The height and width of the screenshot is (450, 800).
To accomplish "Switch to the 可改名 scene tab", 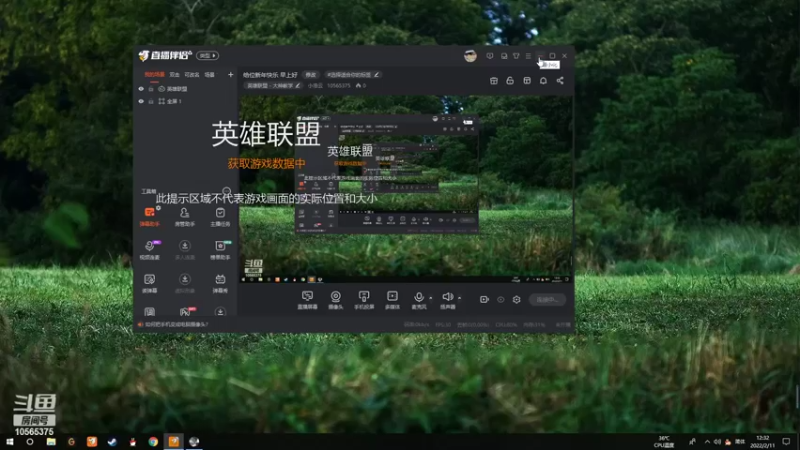I will (x=192, y=74).
